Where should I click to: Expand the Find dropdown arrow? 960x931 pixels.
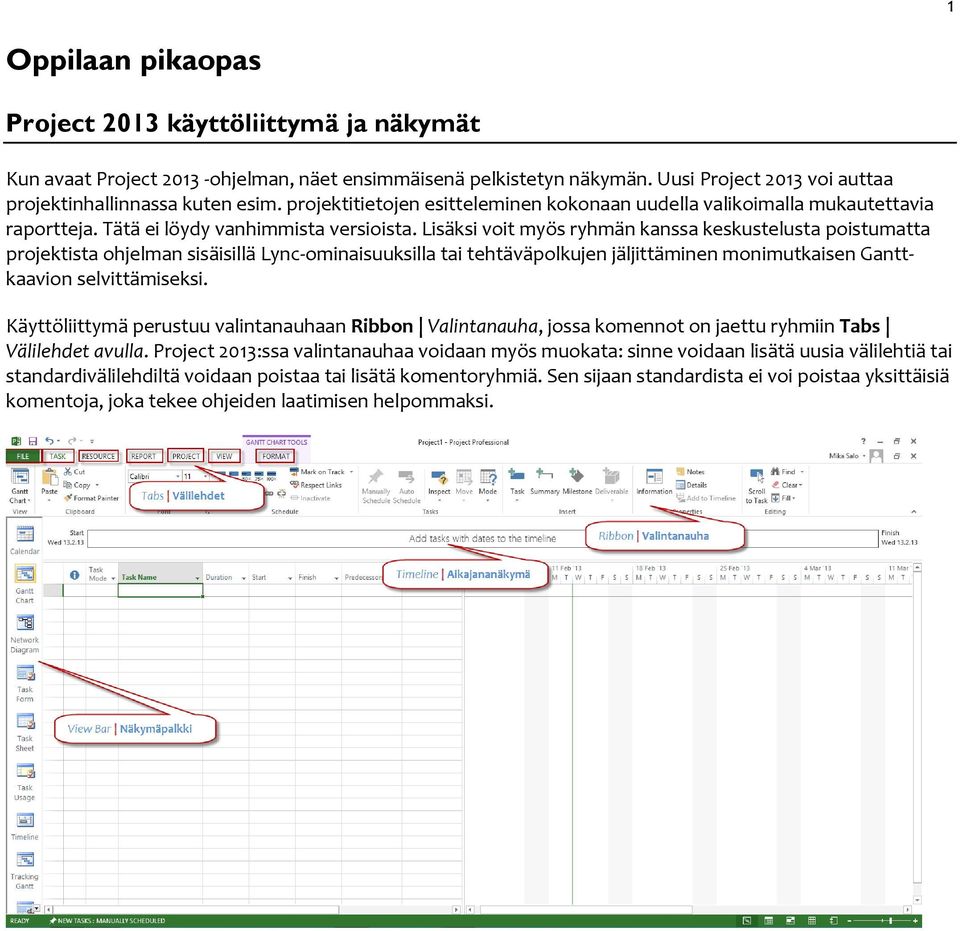click(x=802, y=472)
